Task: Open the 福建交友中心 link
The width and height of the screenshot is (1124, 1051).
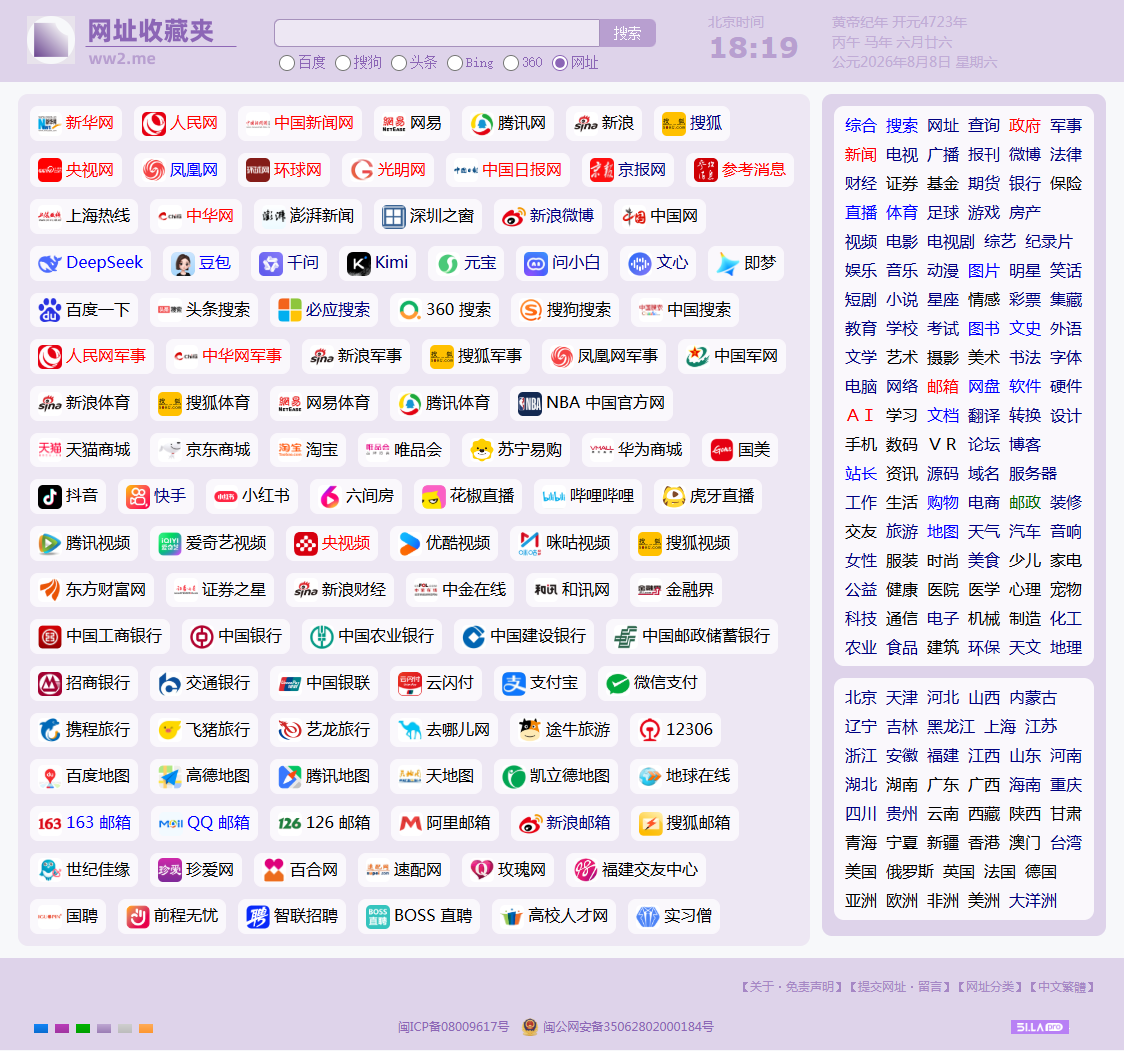Action: [x=636, y=870]
